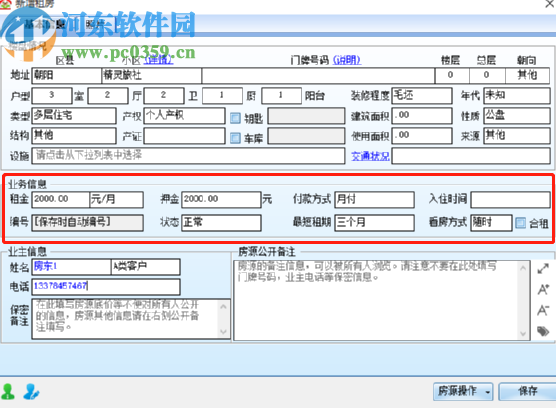Open the 付款方式 dropdown showing 月付

click(x=374, y=200)
